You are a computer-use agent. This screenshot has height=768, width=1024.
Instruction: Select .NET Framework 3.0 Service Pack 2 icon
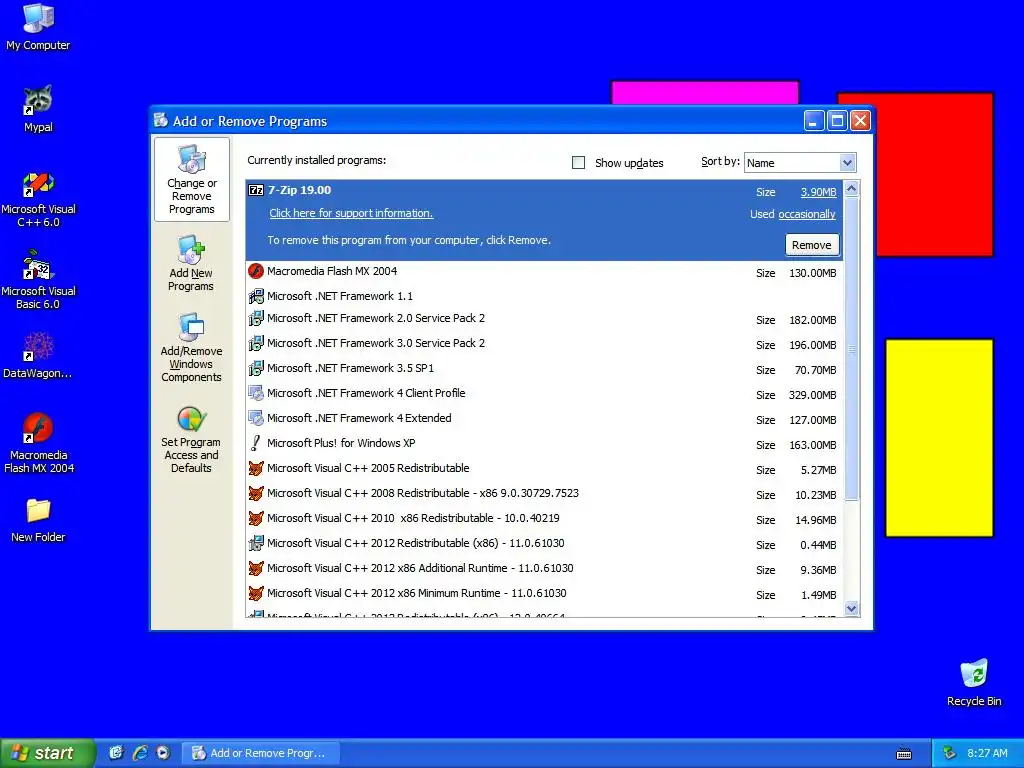[x=256, y=344]
